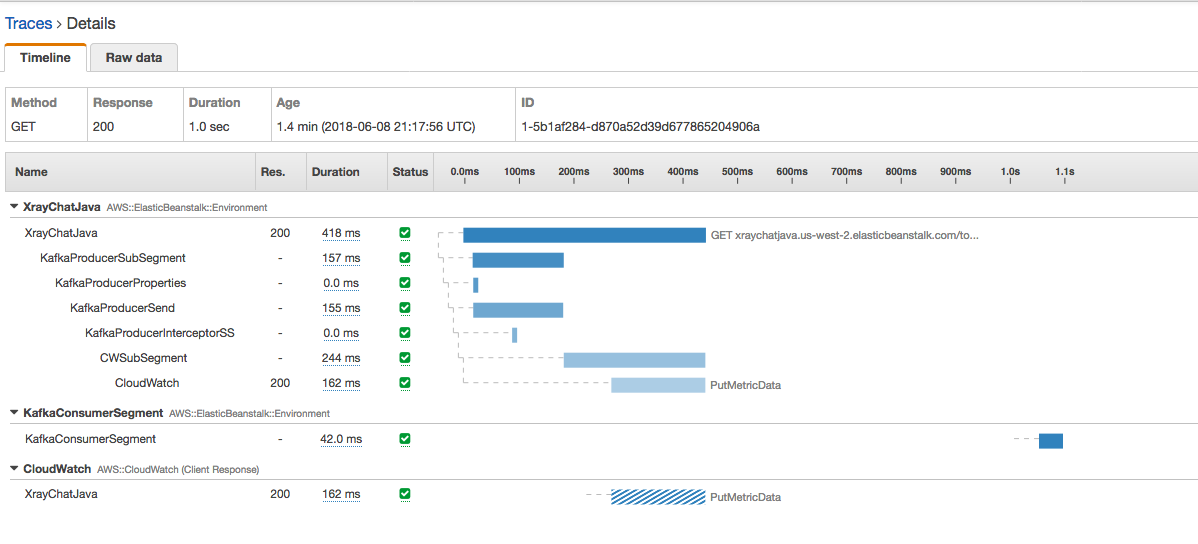Click the Name column header

(29, 172)
